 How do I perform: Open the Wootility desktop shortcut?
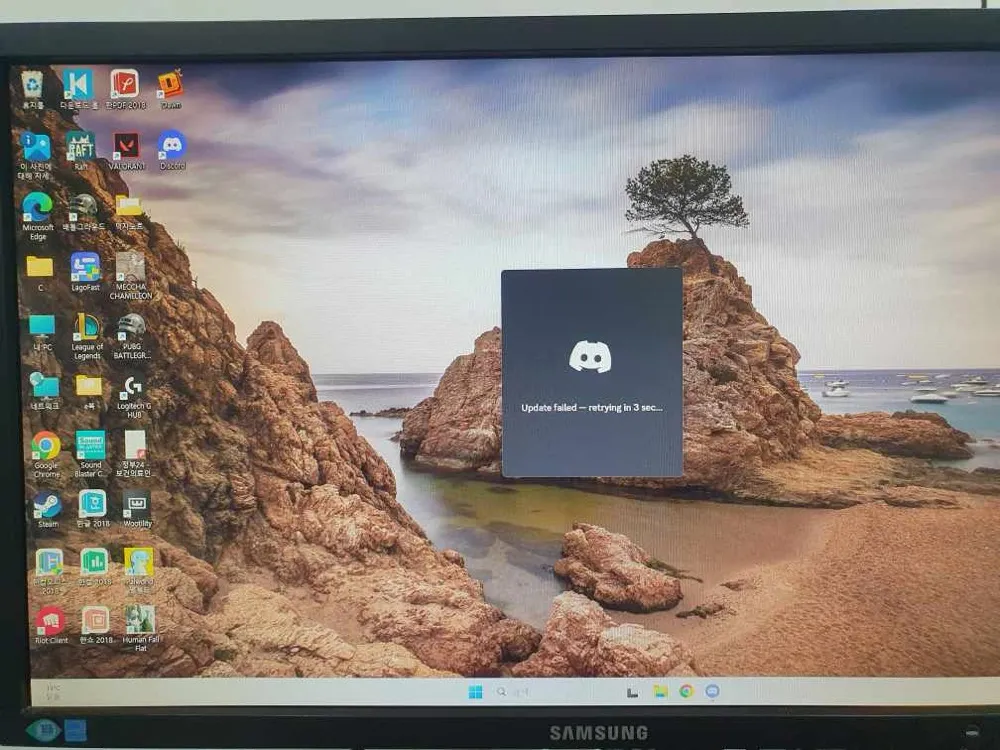137,510
